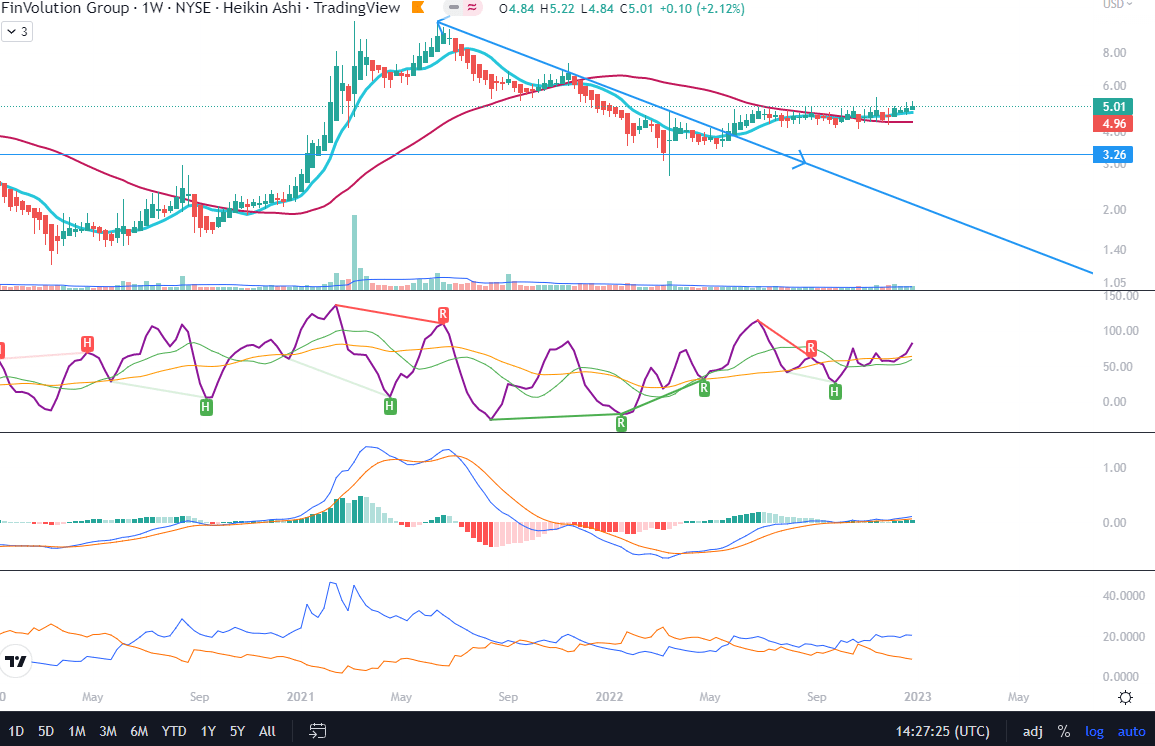Open the go to date calendar icon
The image size is (1155, 746).
(317, 731)
